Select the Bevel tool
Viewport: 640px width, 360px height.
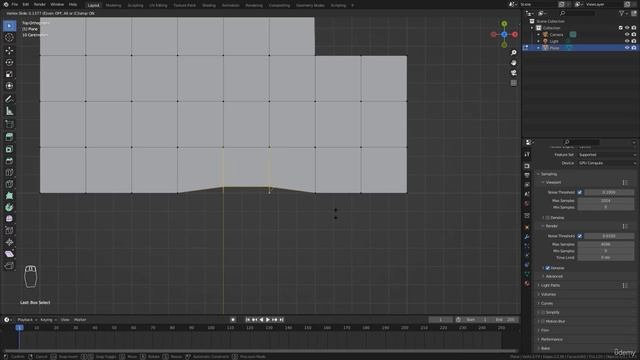(x=9, y=161)
